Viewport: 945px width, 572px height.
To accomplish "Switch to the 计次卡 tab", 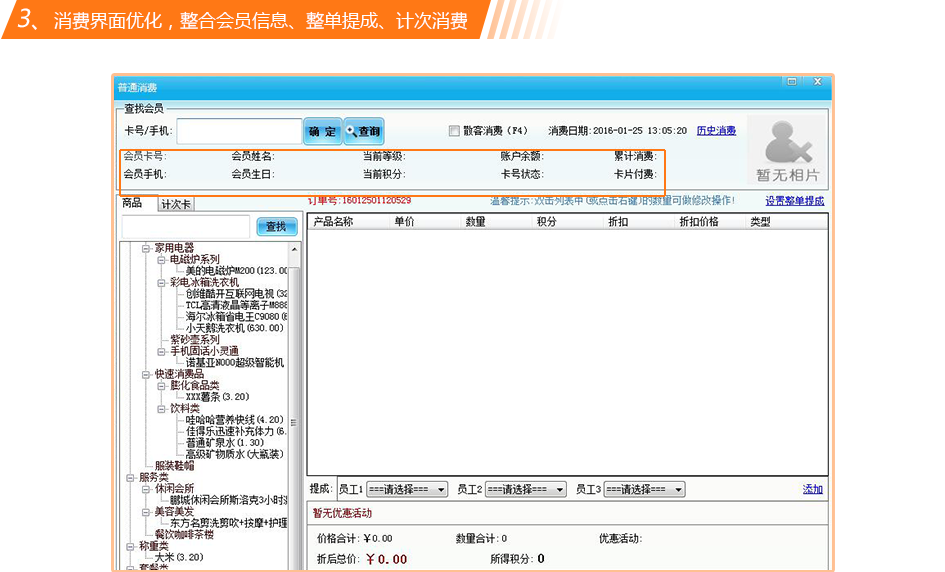I will click(176, 204).
